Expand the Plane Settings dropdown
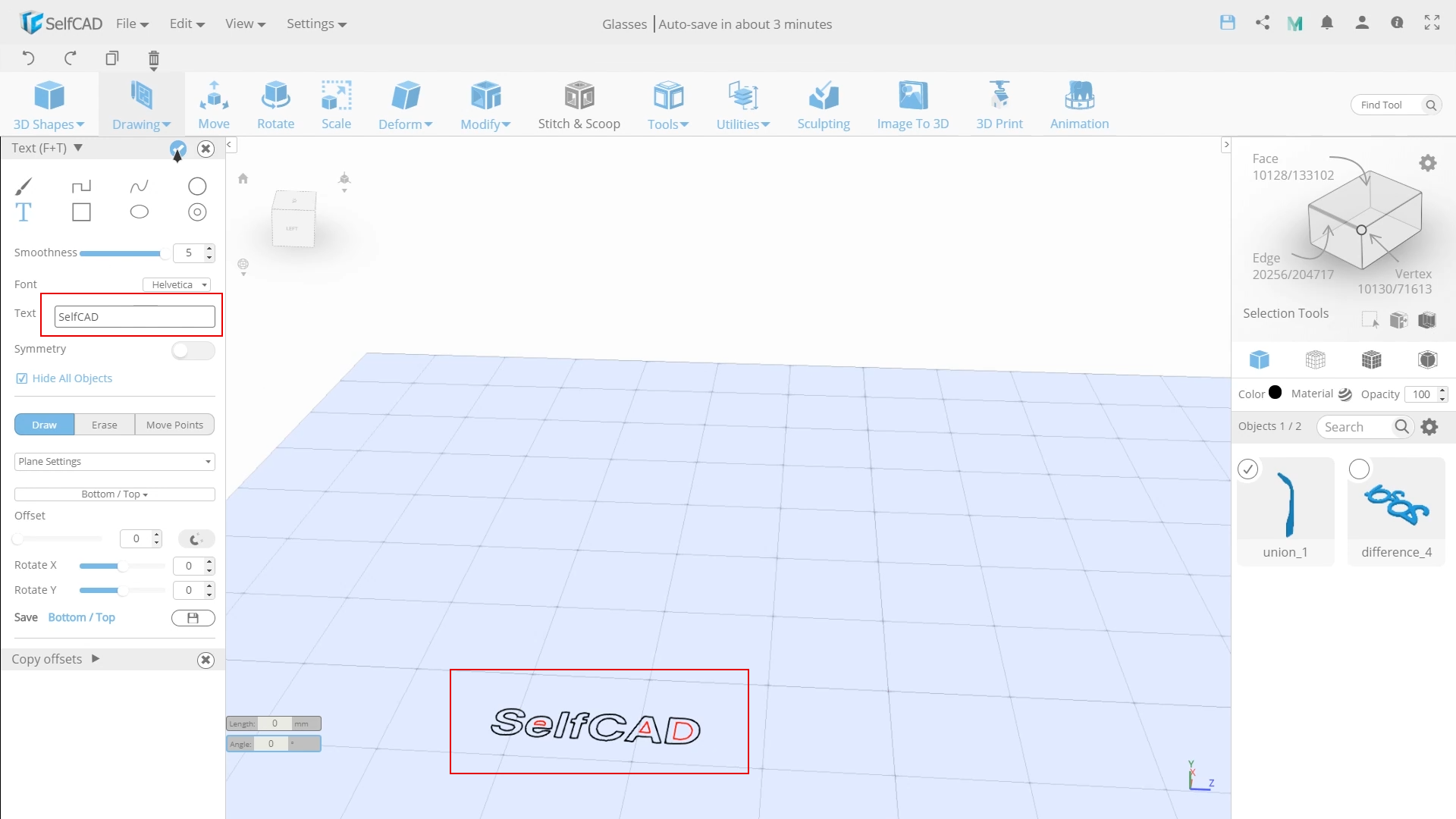This screenshot has height=819, width=1456. coord(115,461)
